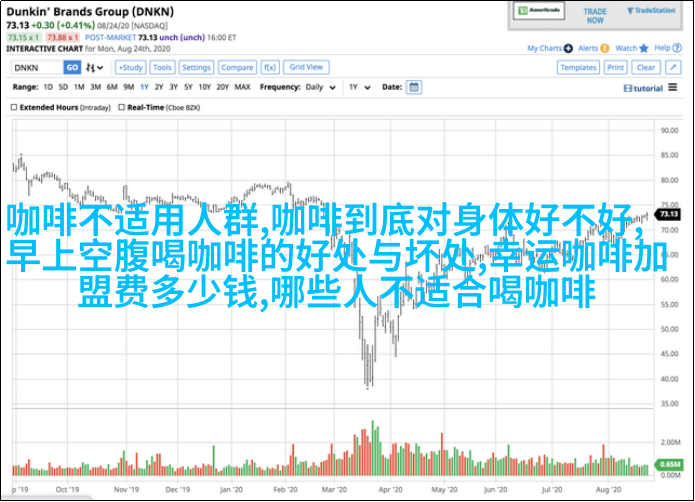Screen dimensions: 695x502
Task: Click the GO button
Action: point(72,67)
